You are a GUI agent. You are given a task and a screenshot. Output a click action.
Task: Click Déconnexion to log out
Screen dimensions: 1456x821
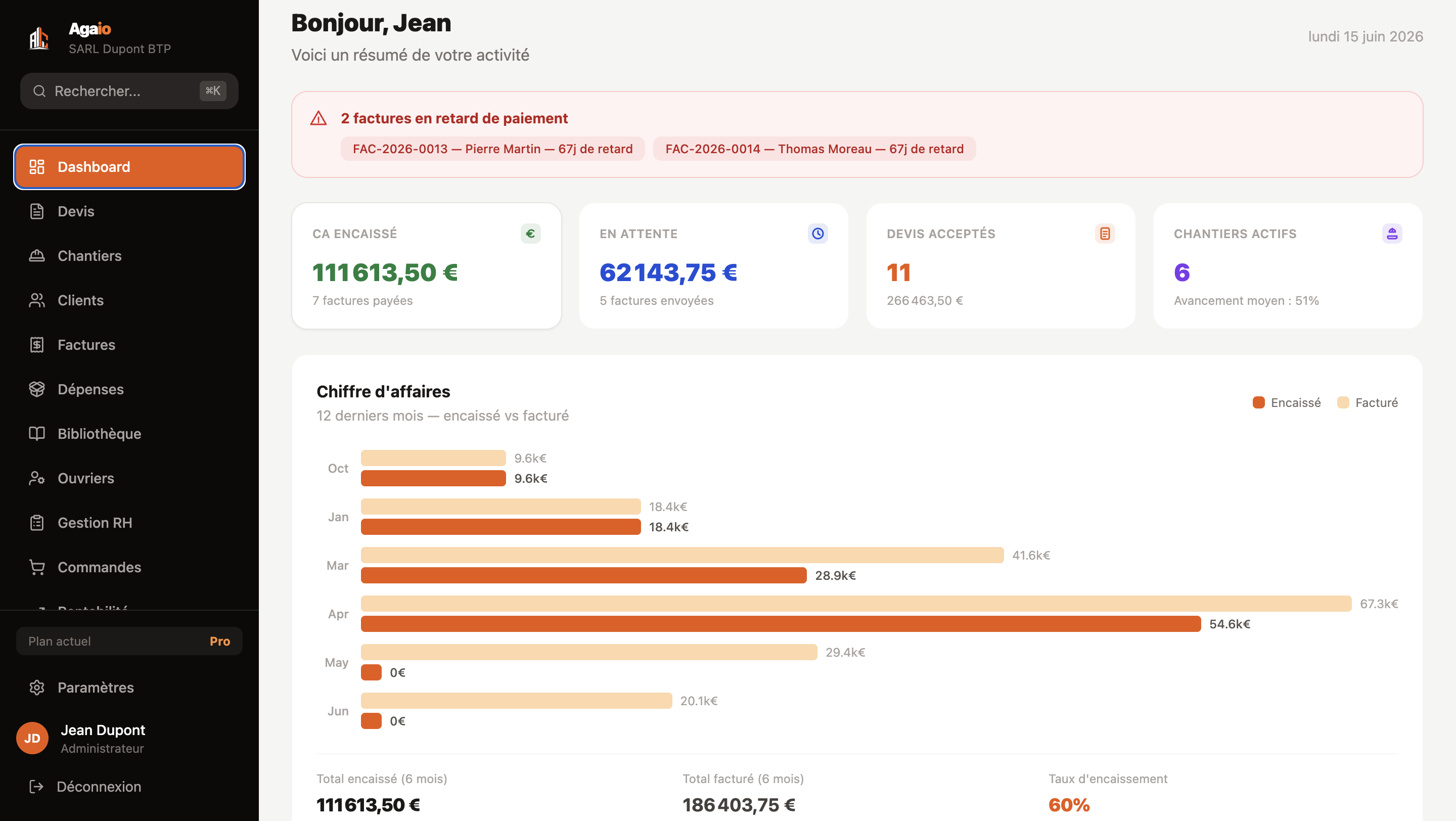(129, 787)
